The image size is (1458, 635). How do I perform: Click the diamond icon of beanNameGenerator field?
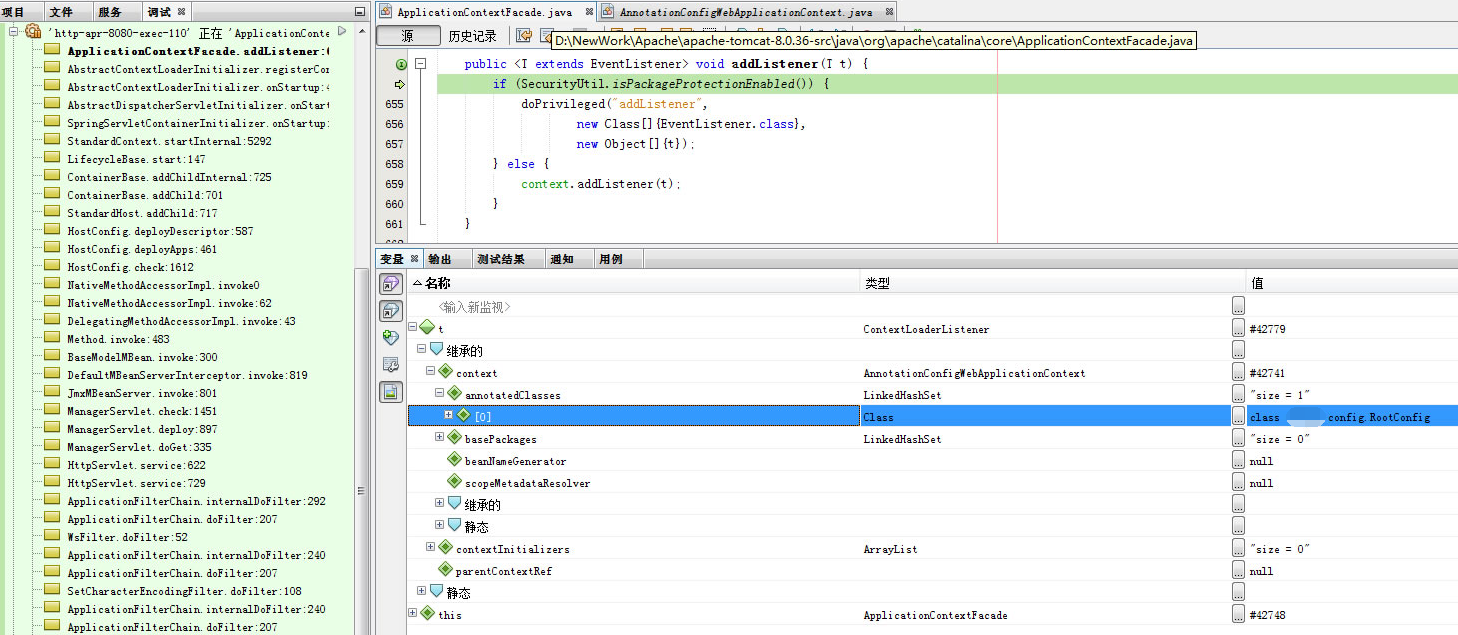point(455,460)
